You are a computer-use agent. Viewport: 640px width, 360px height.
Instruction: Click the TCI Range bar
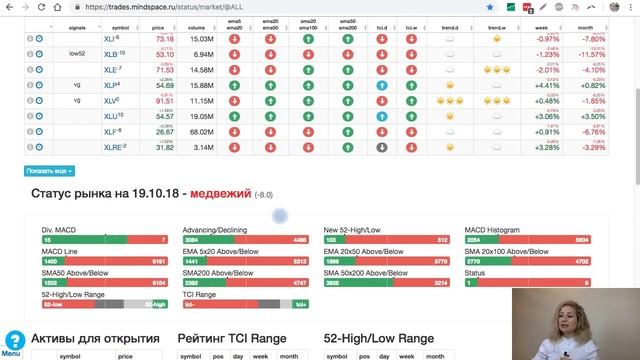[x=246, y=304]
